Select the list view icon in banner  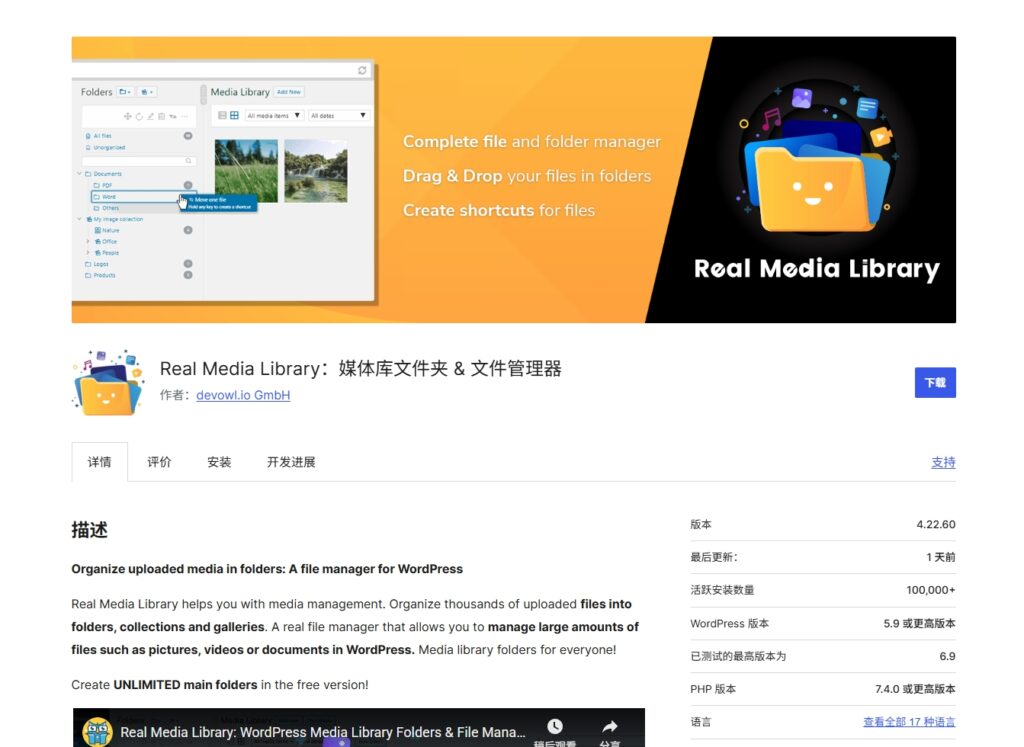pyautogui.click(x=222, y=116)
